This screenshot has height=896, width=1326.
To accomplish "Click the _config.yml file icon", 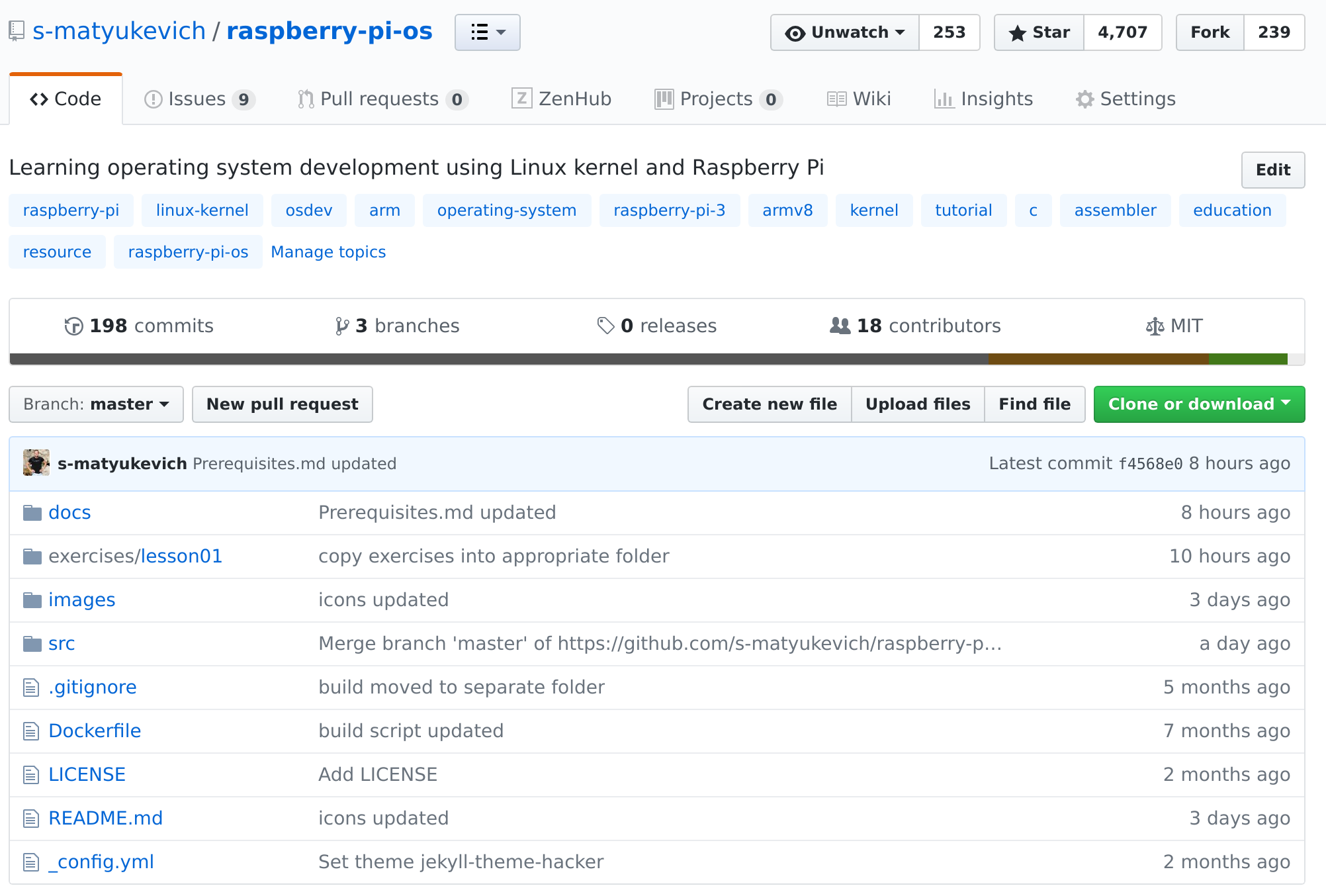I will [31, 862].
